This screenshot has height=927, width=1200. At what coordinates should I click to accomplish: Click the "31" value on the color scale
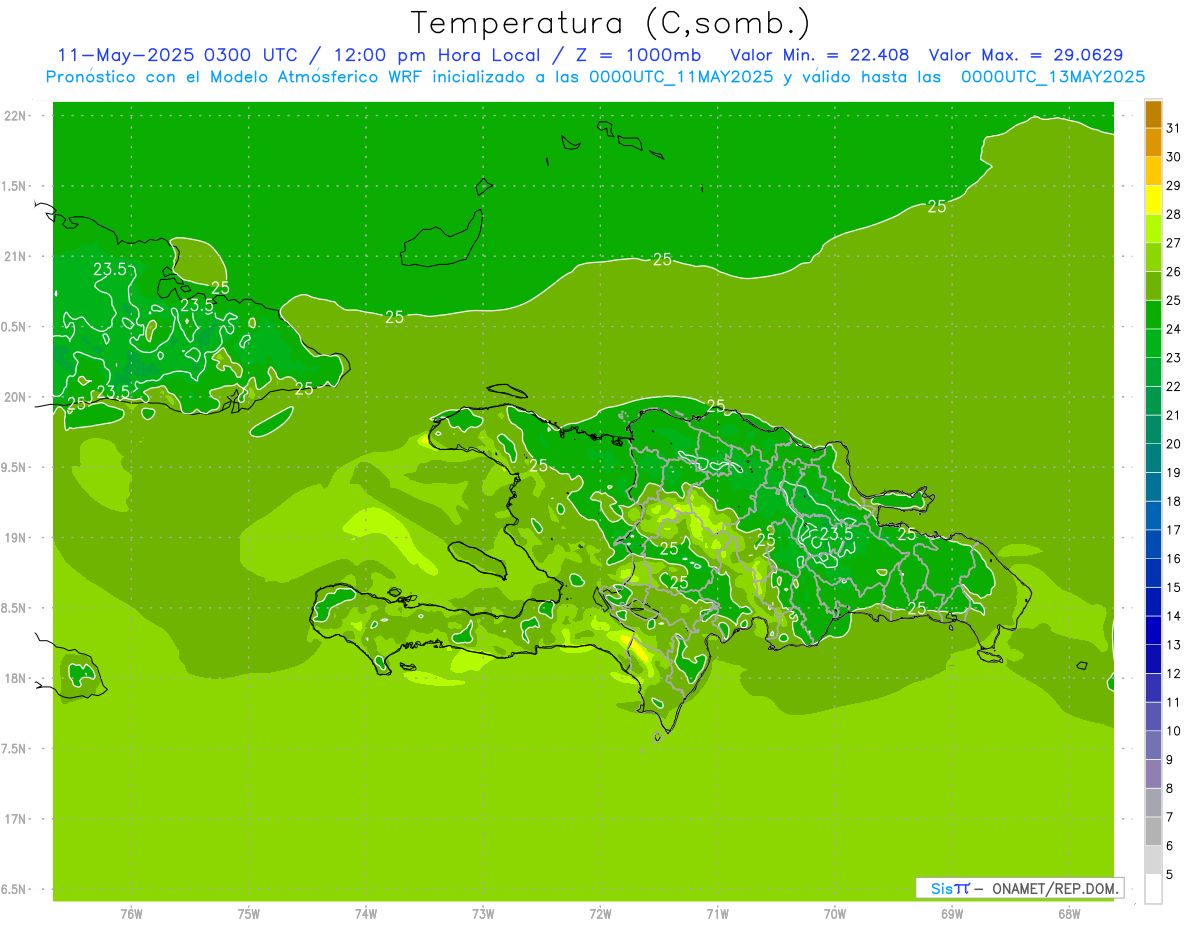pyautogui.click(x=1173, y=128)
